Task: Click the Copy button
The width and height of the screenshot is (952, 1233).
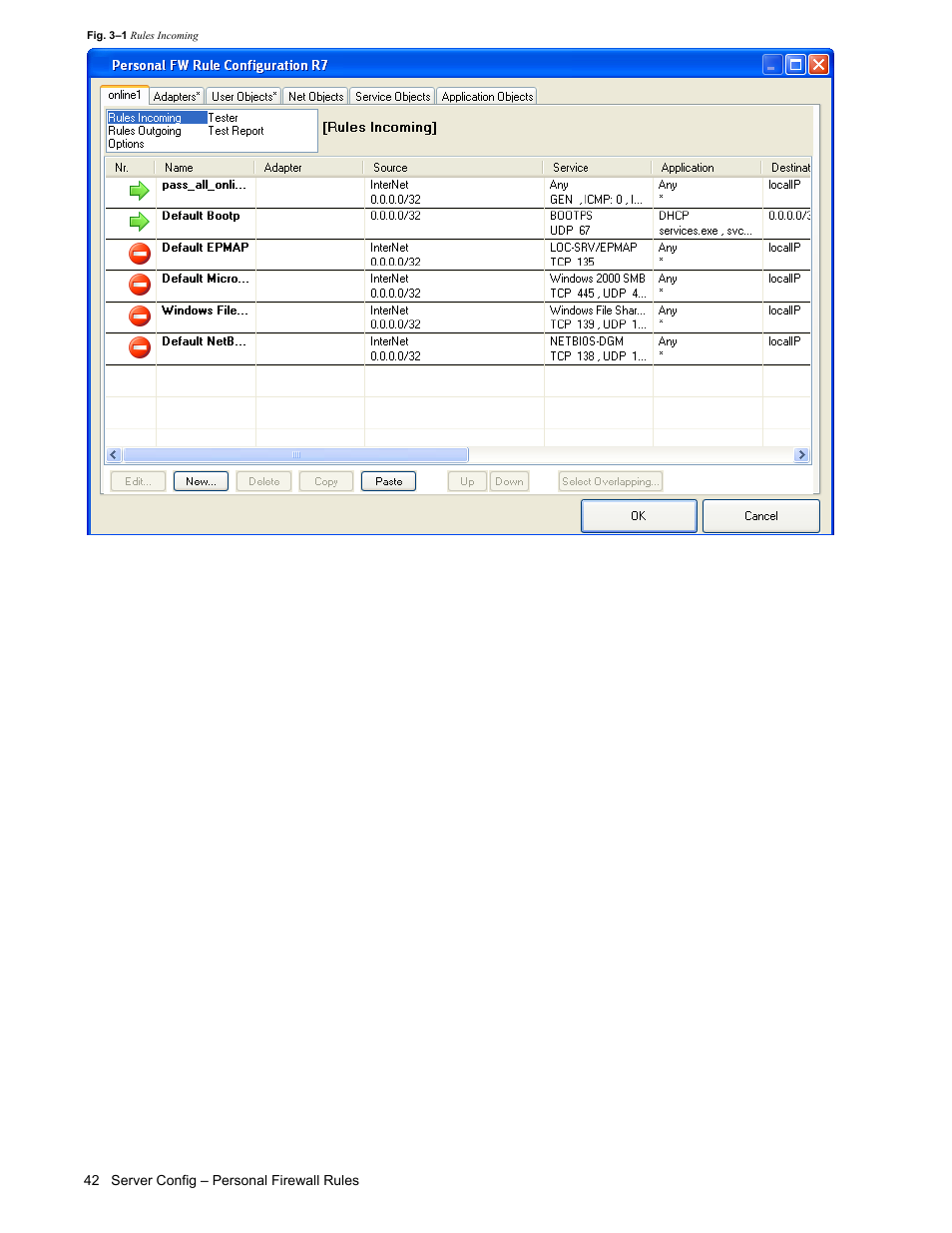Action: tap(326, 481)
